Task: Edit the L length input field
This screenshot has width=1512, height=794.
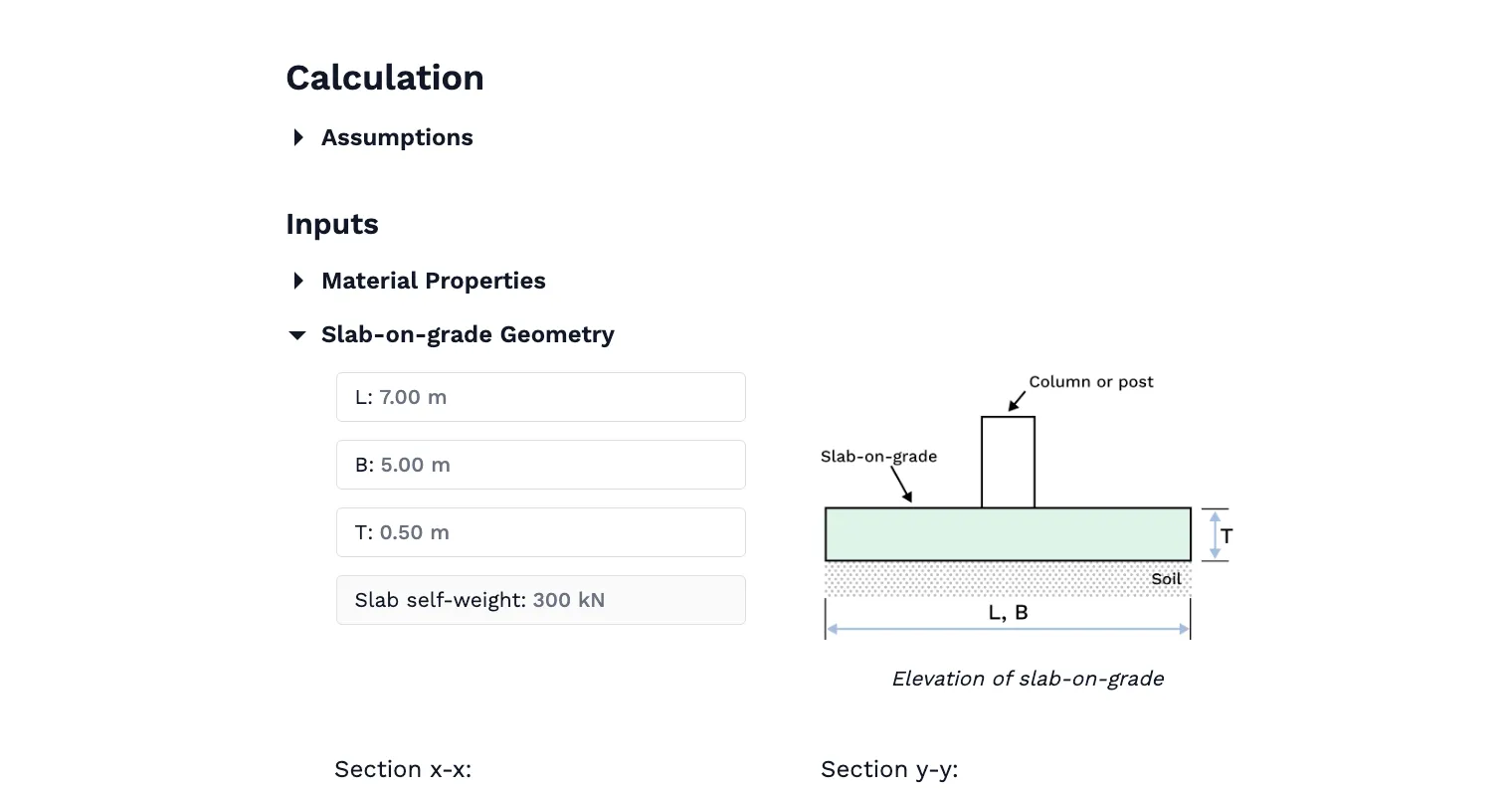Action: point(540,397)
